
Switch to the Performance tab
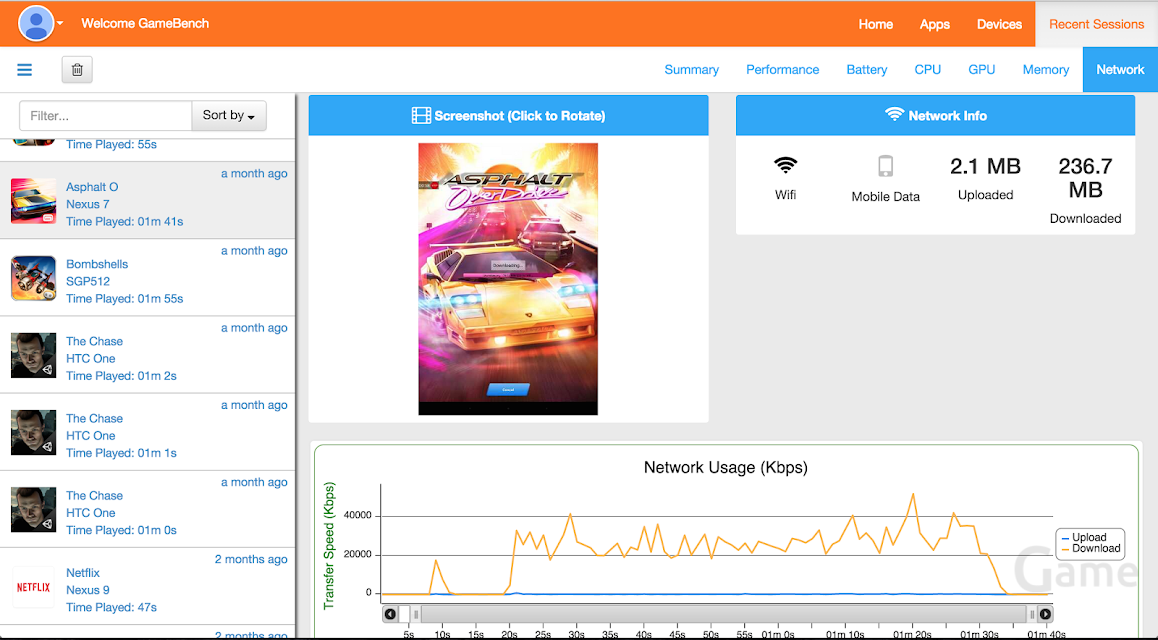point(782,69)
